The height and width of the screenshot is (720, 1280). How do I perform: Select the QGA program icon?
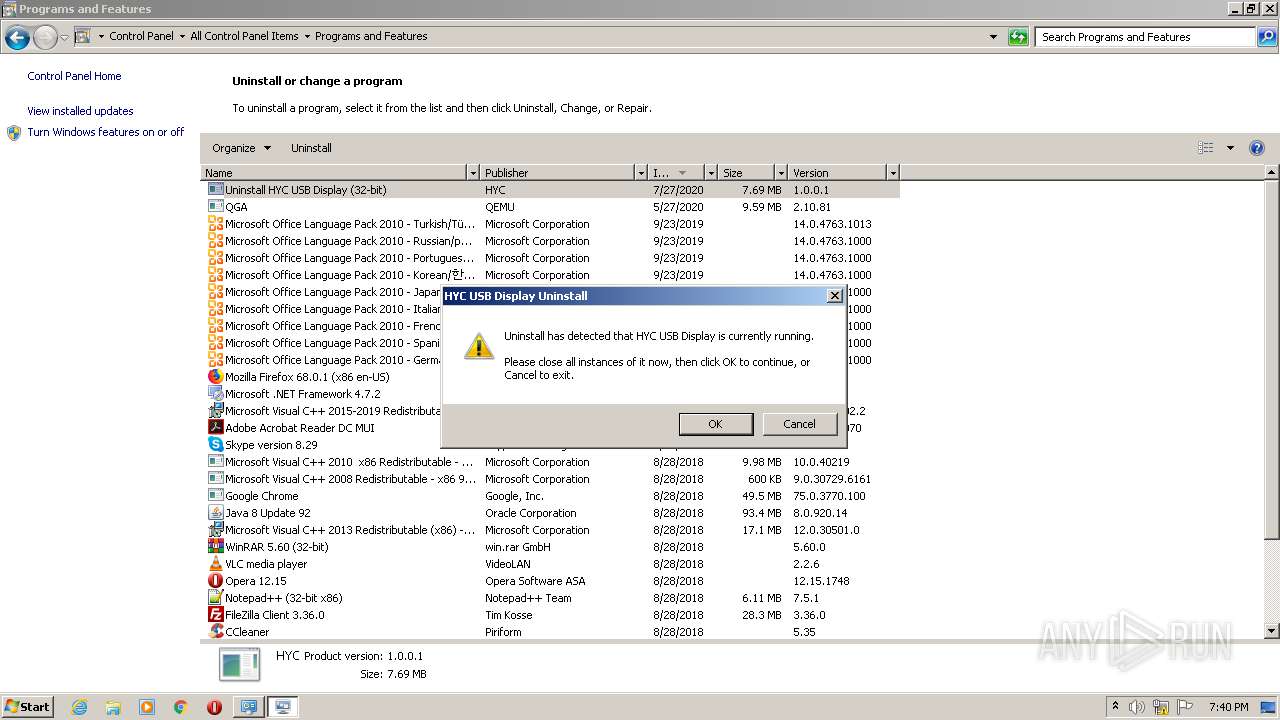coord(215,207)
